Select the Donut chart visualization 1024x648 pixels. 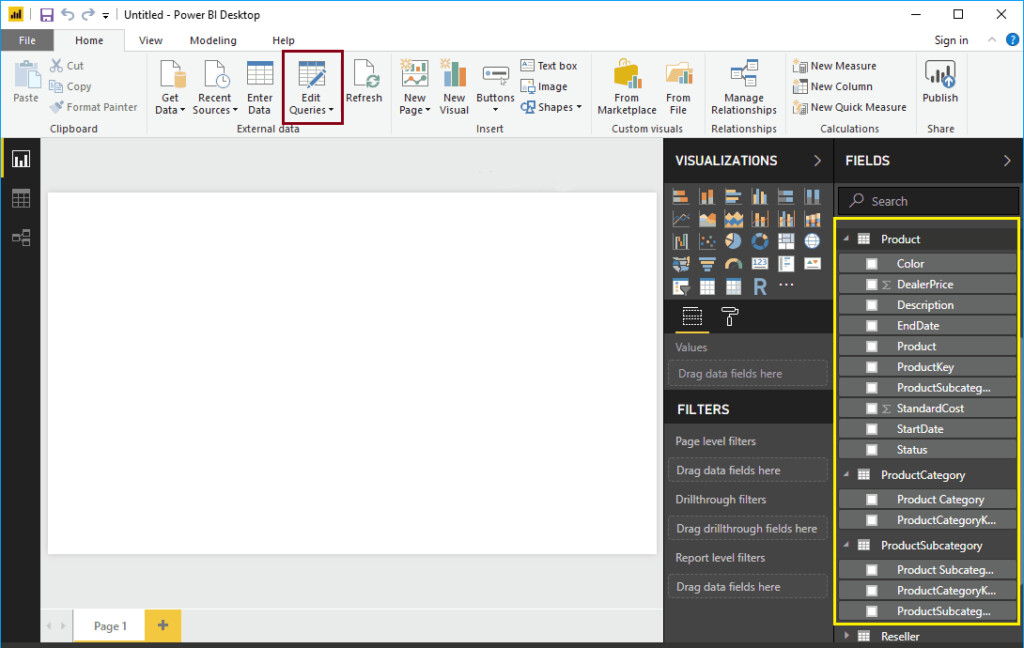point(760,241)
